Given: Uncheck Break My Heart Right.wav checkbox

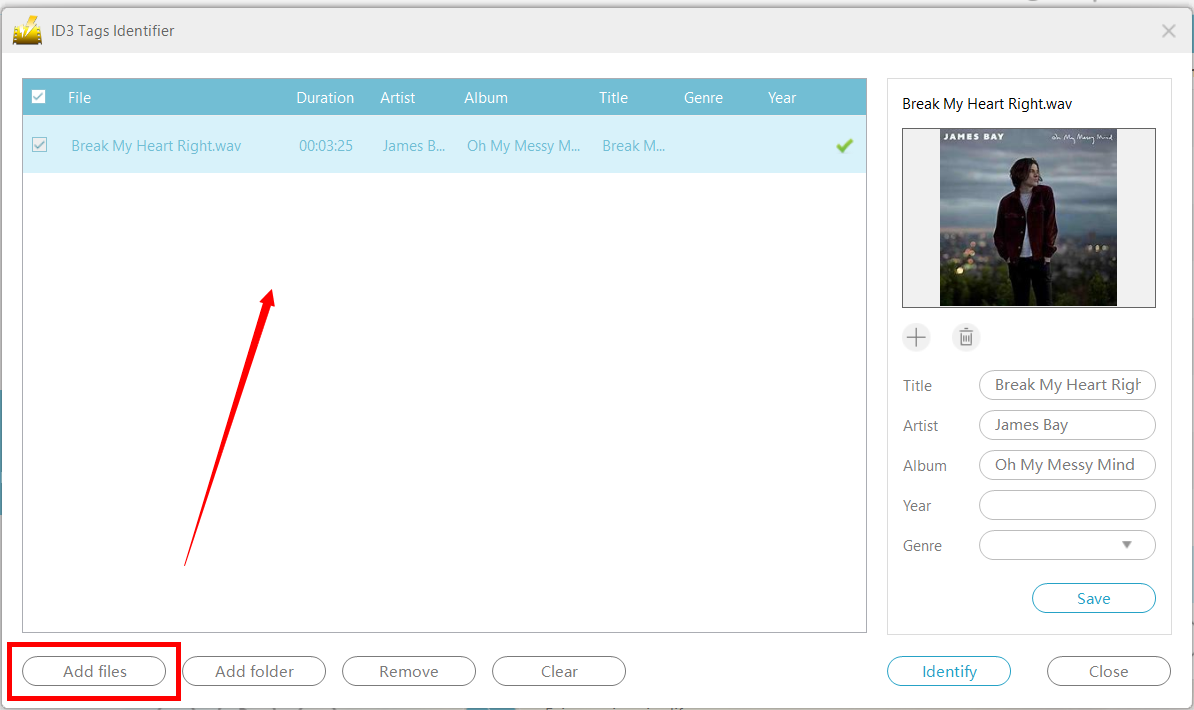Looking at the screenshot, I should (39, 145).
